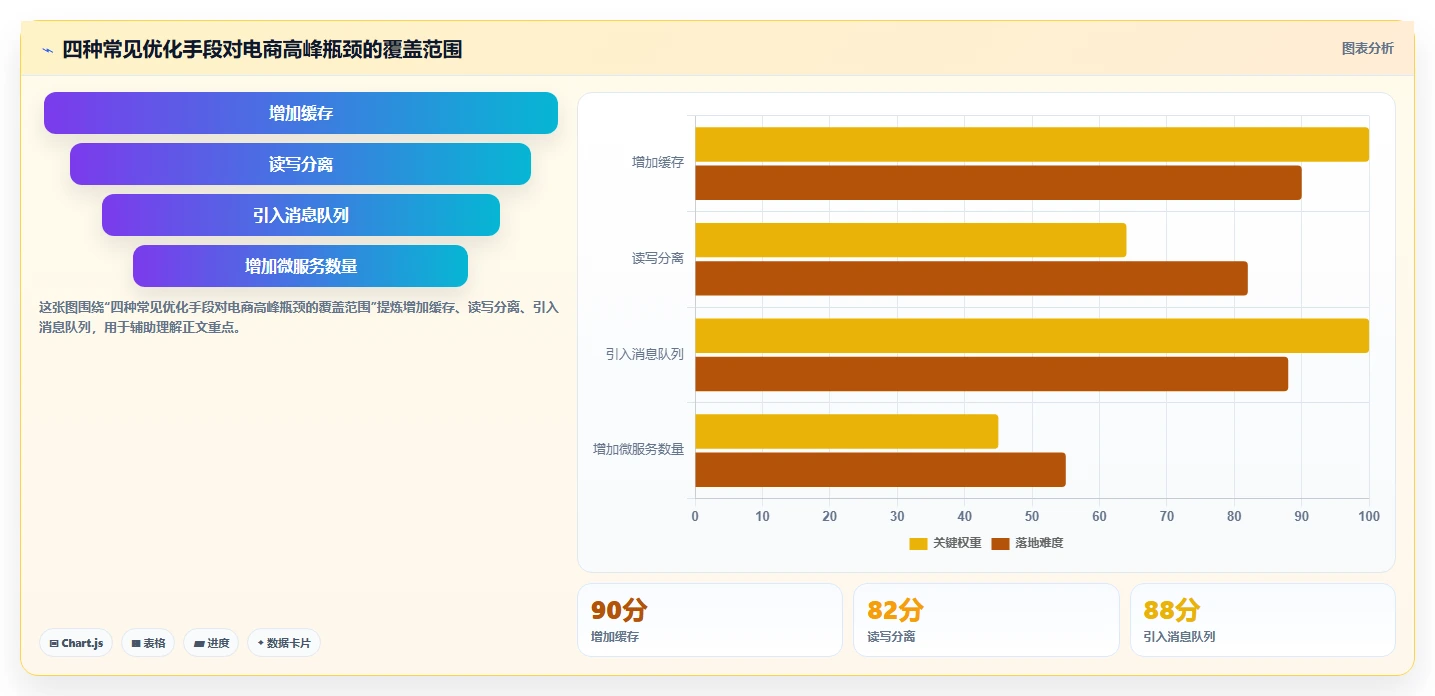Click the 增加微服务数量 label on the chart's vertical axis

pos(639,449)
